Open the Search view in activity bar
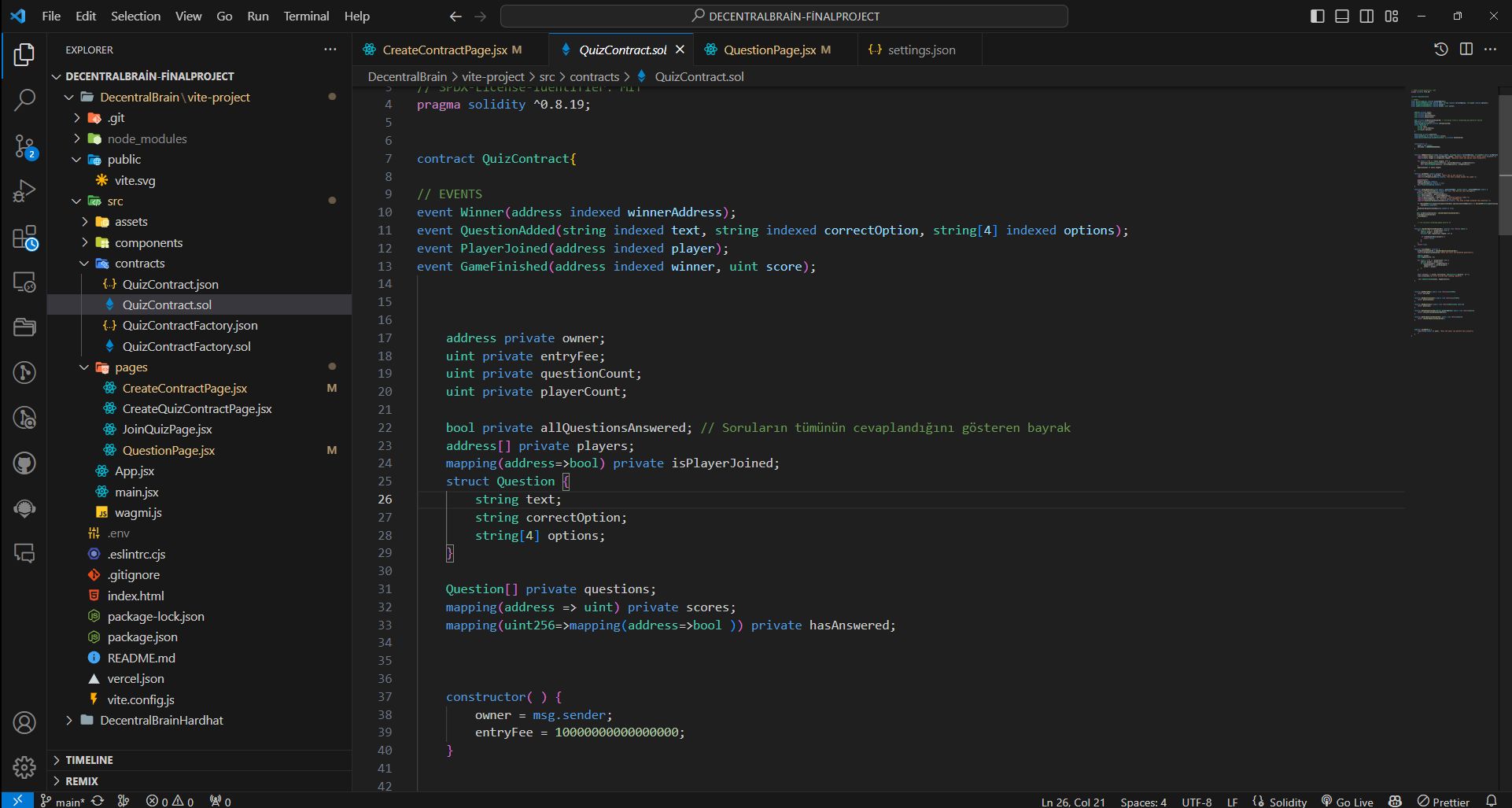1512x808 pixels. tap(24, 100)
